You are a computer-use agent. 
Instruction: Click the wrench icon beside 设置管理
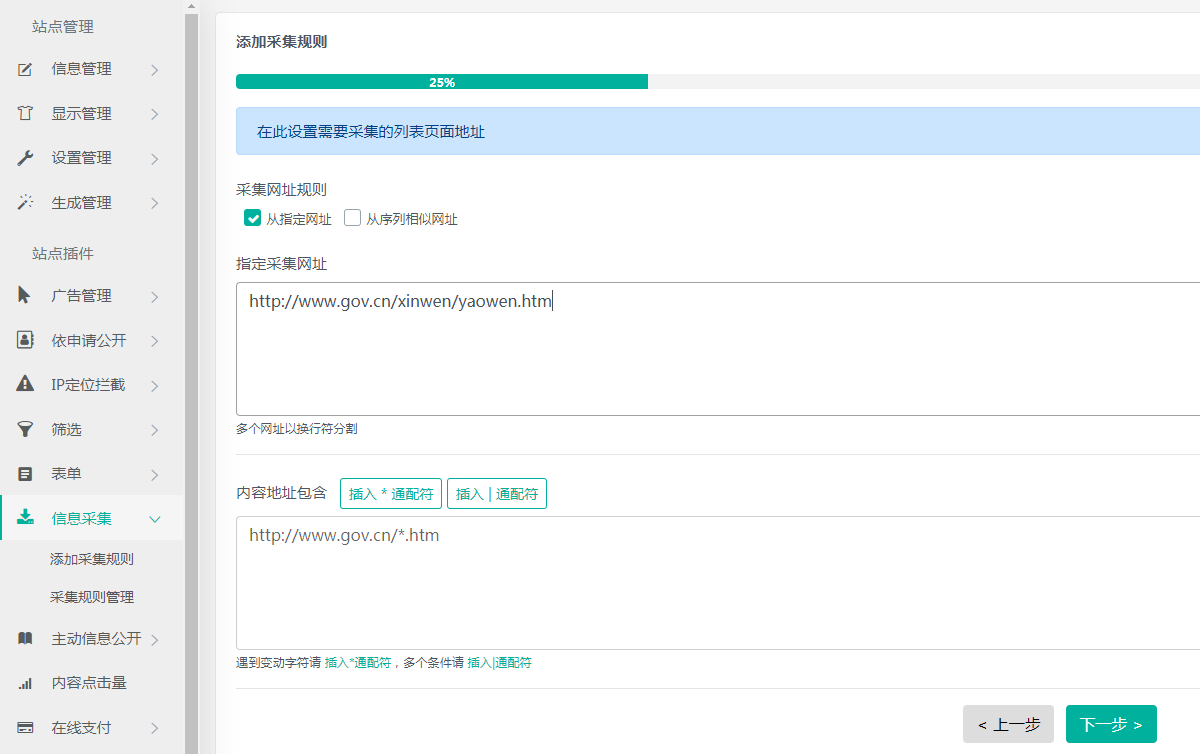point(26,158)
